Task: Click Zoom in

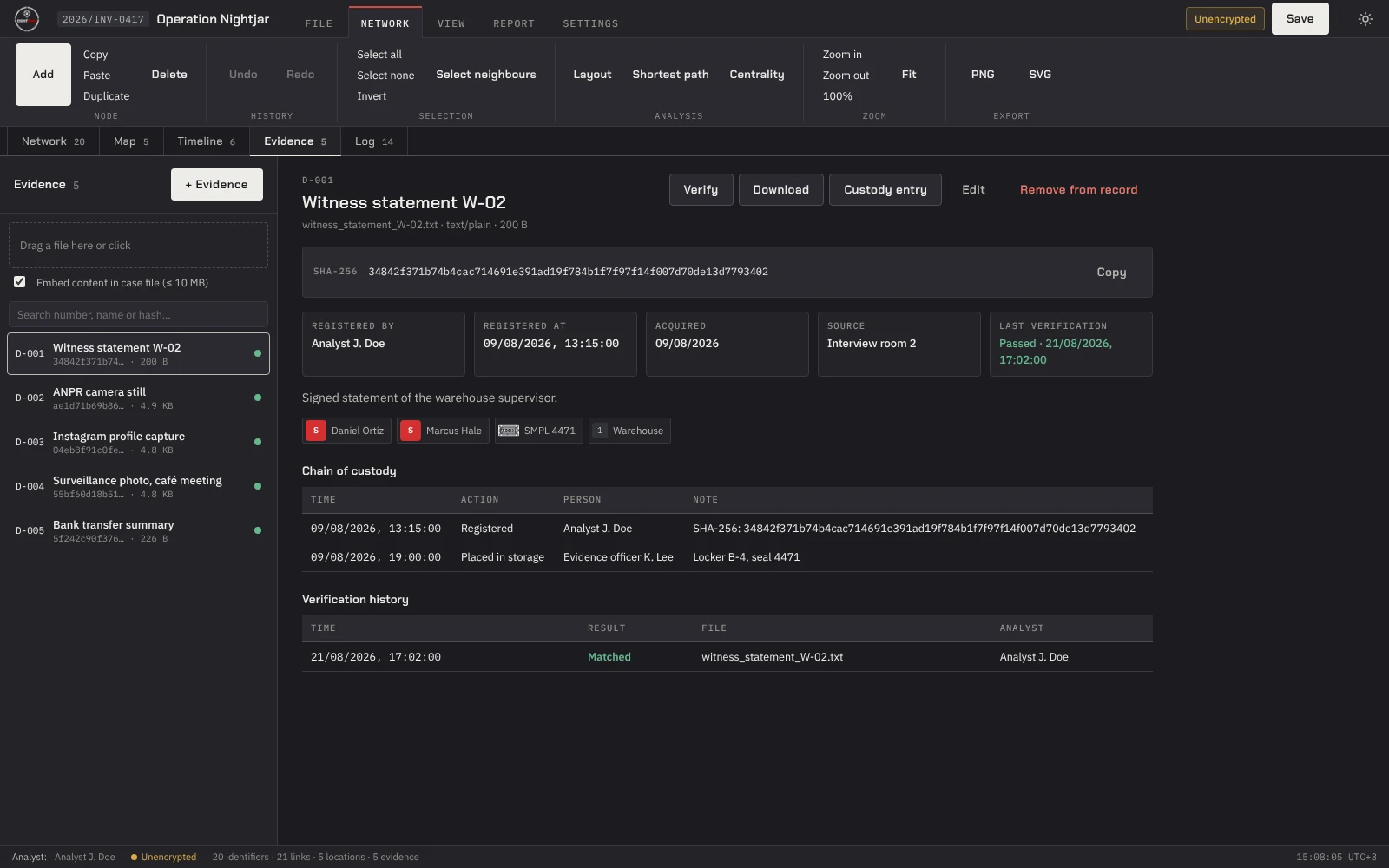Action: [842, 55]
